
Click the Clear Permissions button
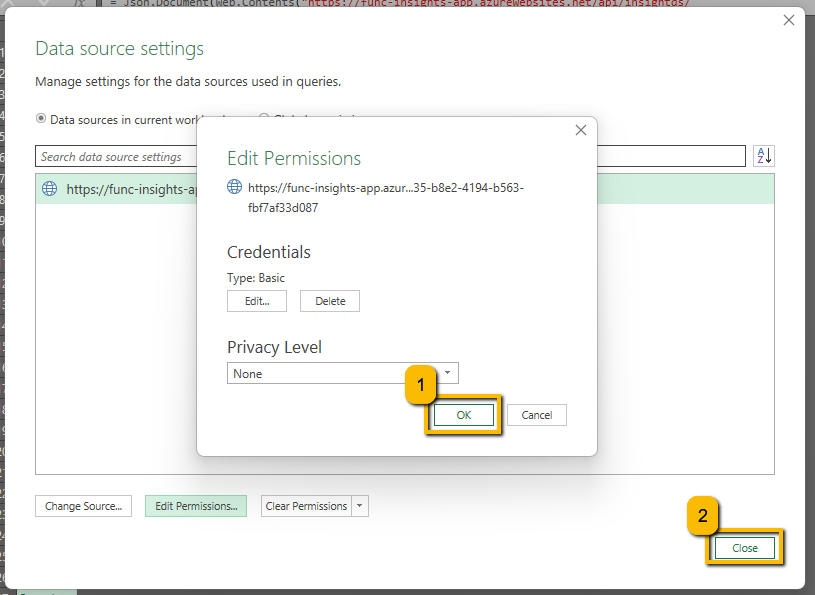click(306, 506)
